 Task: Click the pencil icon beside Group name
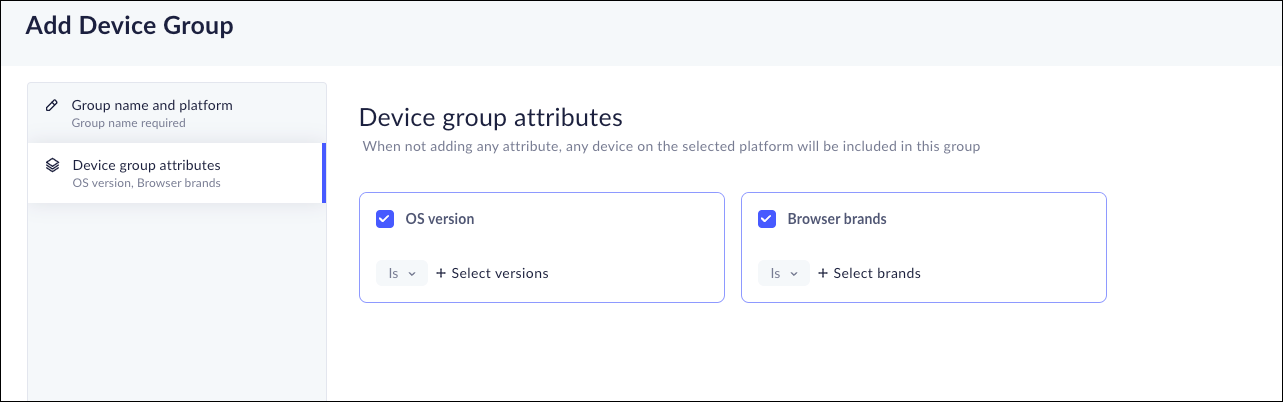pyautogui.click(x=52, y=105)
